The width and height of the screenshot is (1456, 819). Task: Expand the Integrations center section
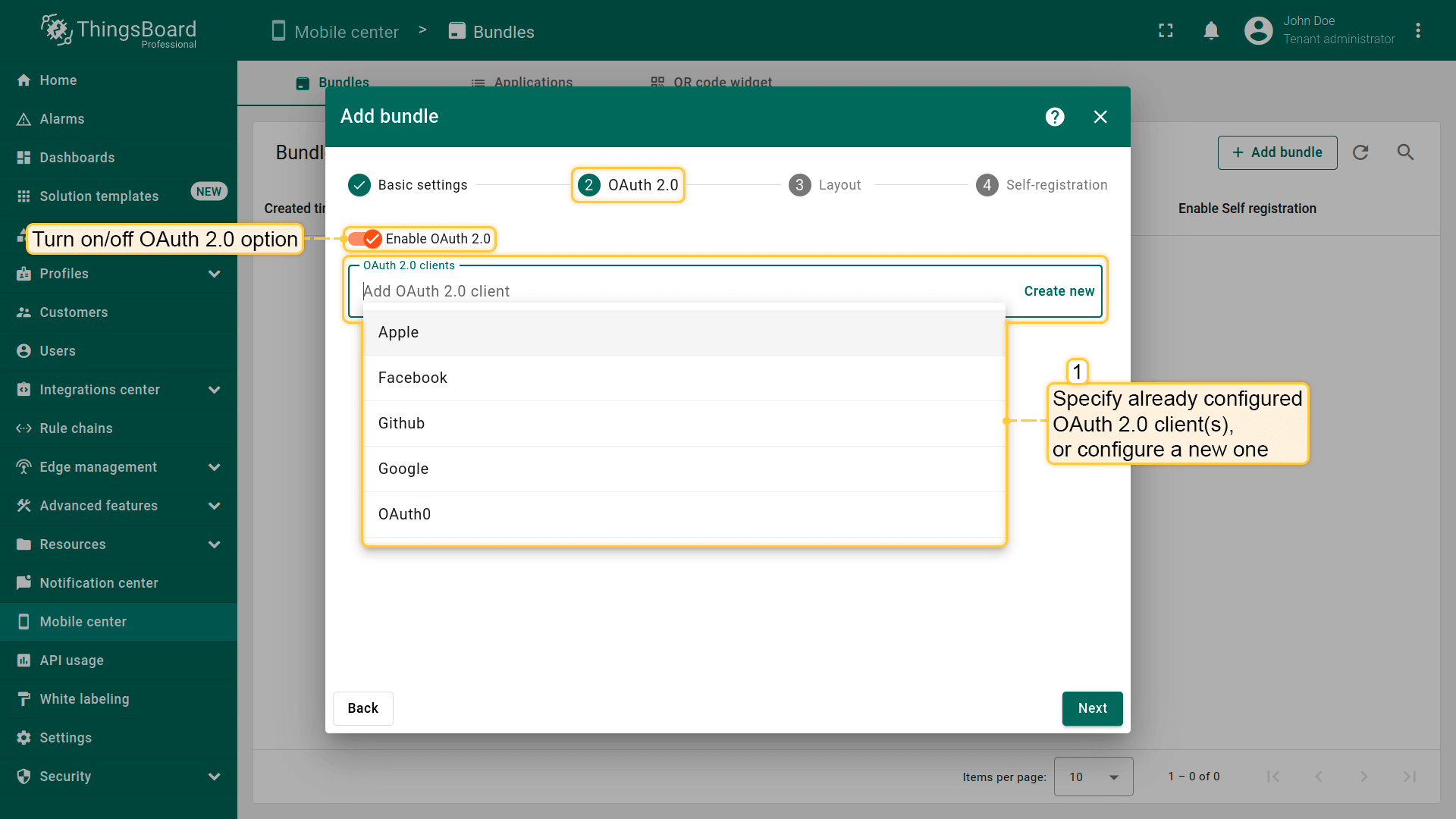pos(214,390)
